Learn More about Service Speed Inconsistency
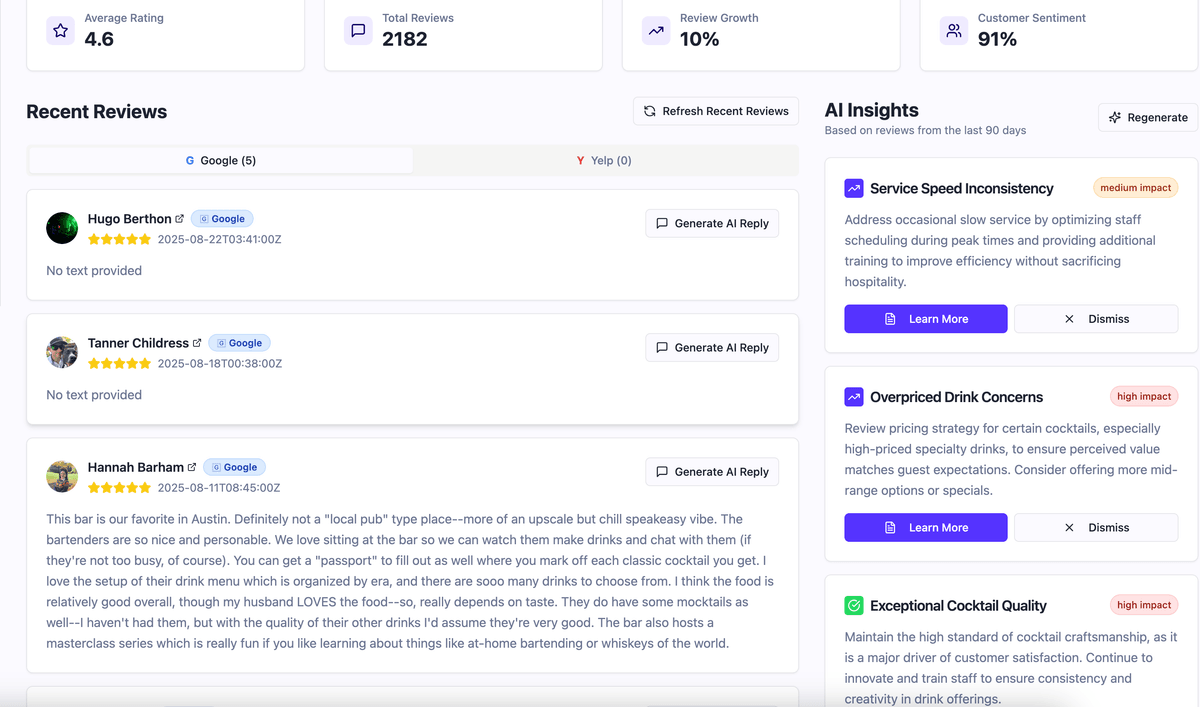The height and width of the screenshot is (707, 1200). tap(926, 319)
